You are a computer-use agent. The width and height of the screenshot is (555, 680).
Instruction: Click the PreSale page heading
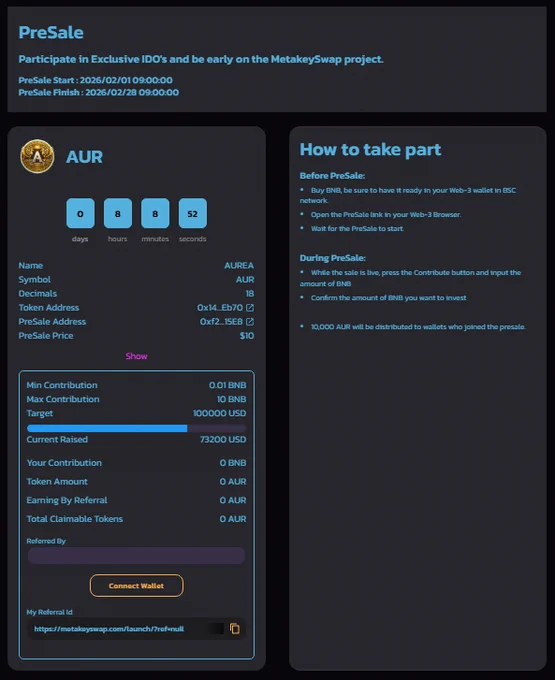(x=51, y=33)
